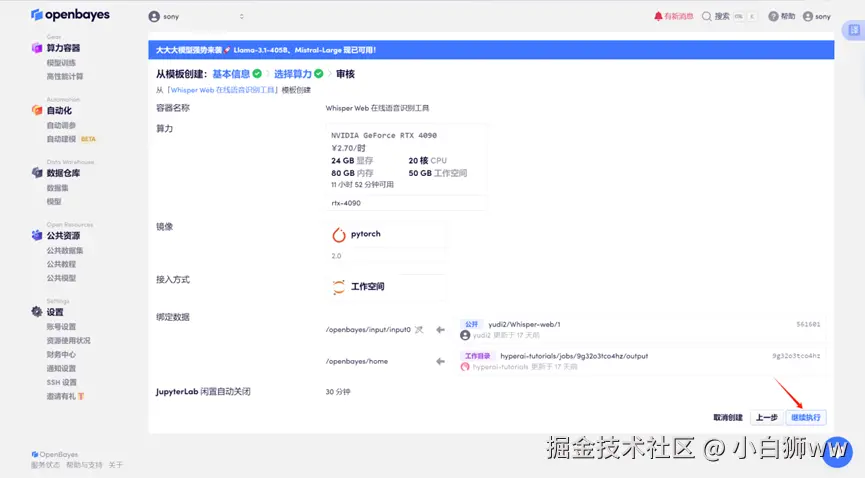Image resolution: width=865 pixels, height=478 pixels.
Task: Open 模型训练 in sidebar
Action: point(61,63)
